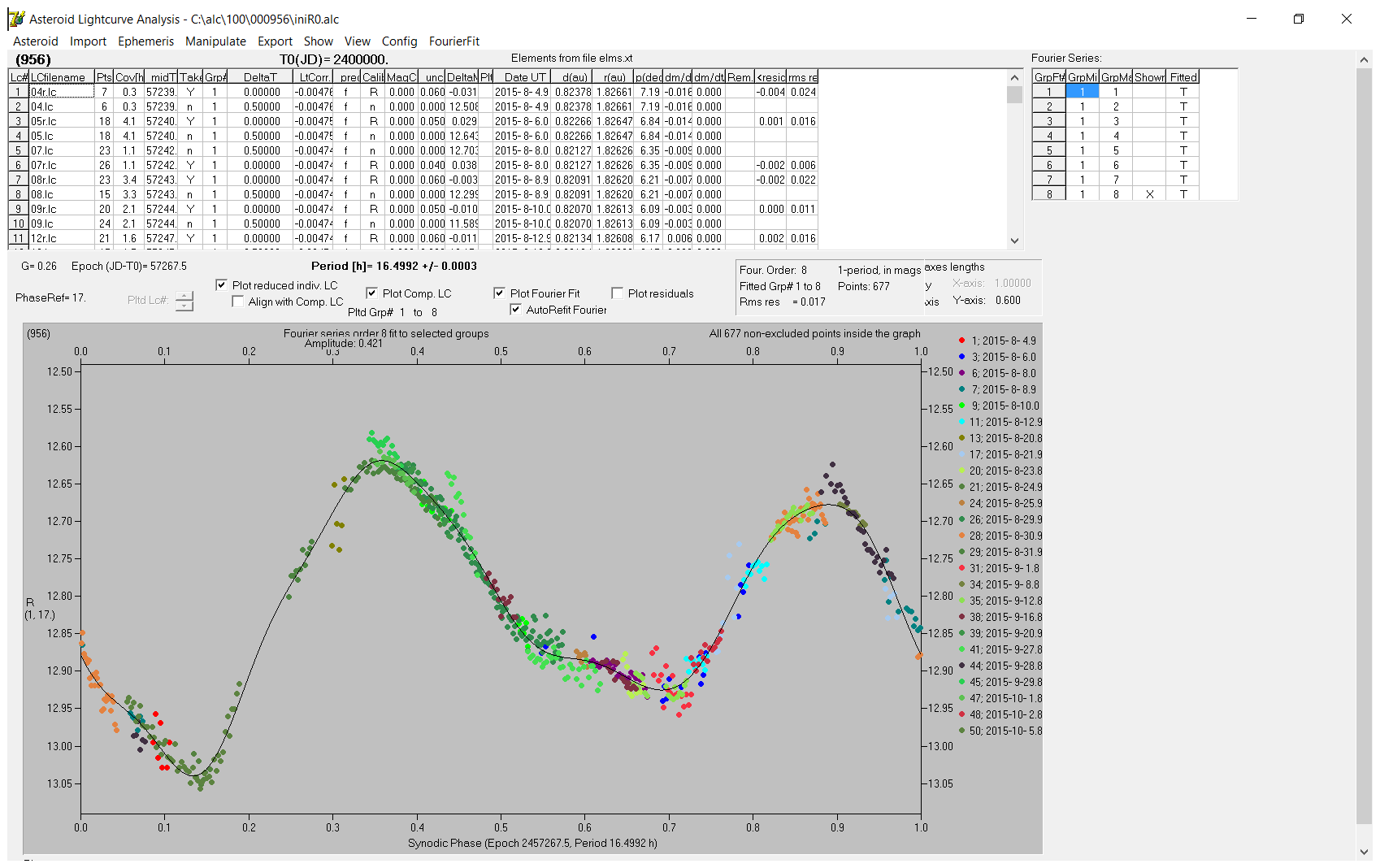Toggle AutoRefit Fourier checkbox

coord(515,310)
